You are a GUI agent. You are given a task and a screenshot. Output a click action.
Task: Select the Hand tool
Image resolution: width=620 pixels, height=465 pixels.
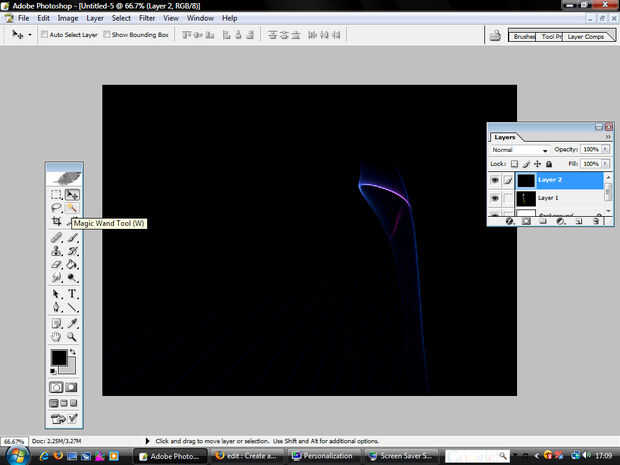click(x=56, y=337)
